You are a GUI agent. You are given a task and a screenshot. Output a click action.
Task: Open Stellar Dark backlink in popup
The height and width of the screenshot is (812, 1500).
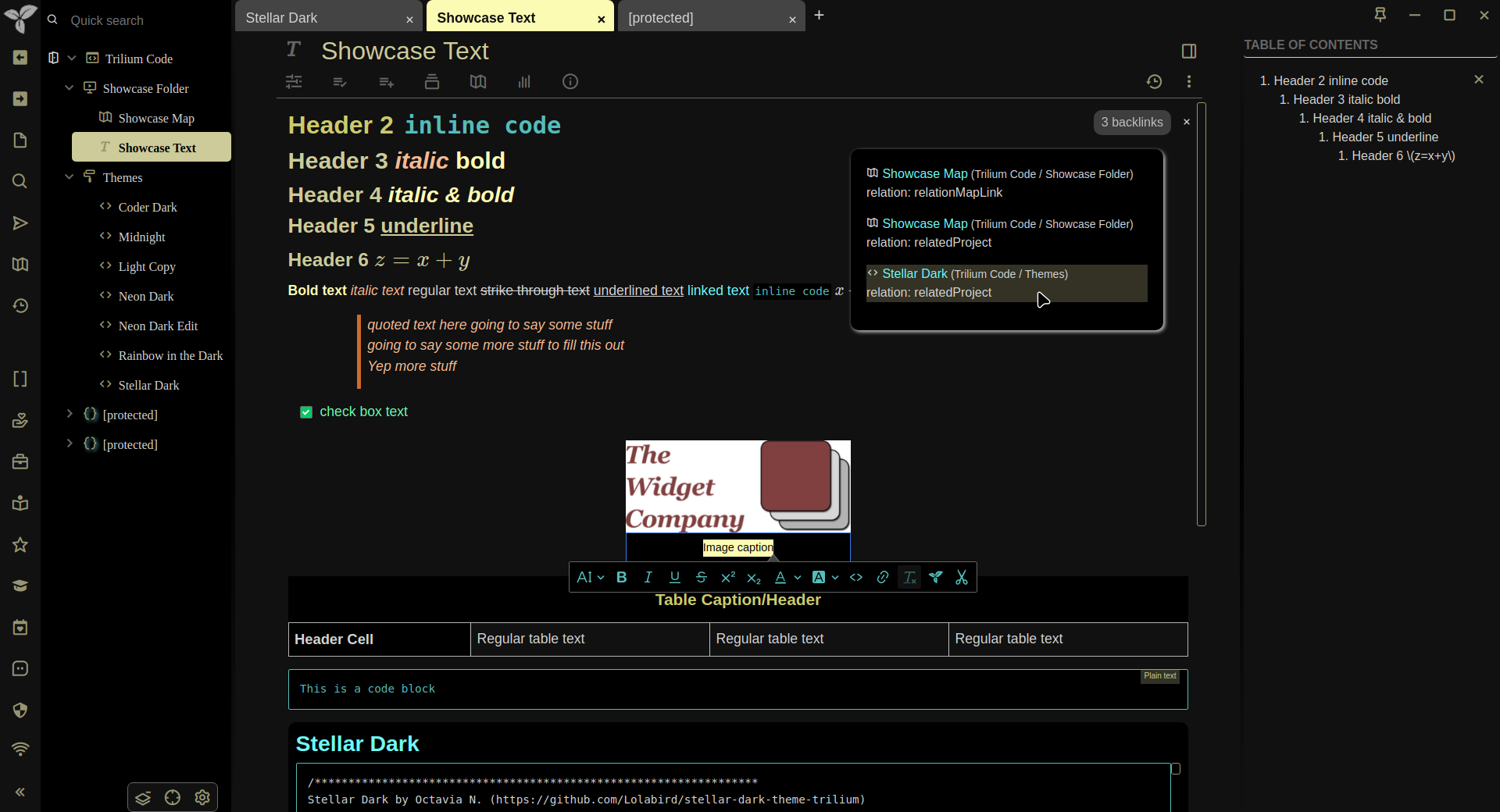click(x=914, y=273)
